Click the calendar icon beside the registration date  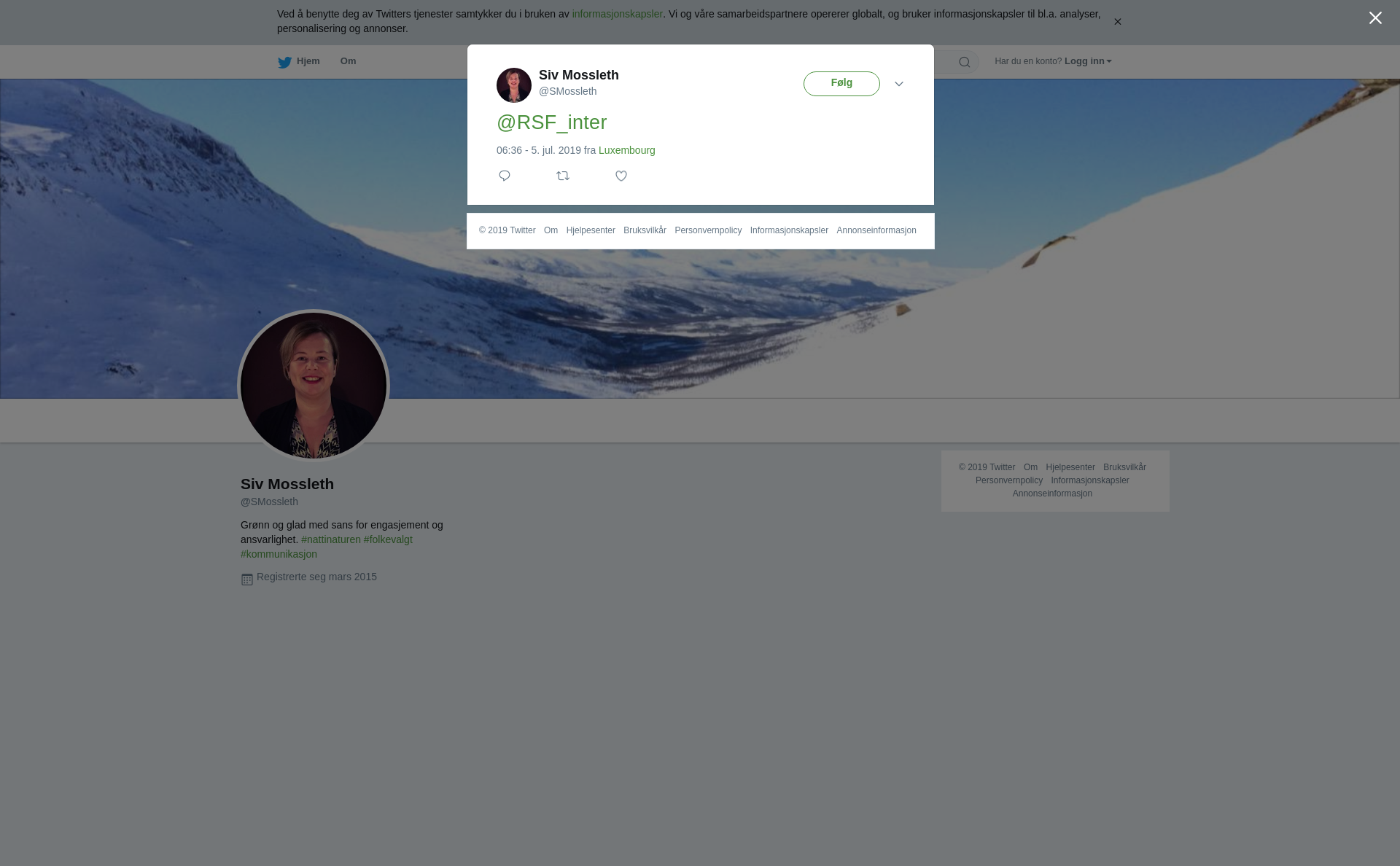[x=247, y=580]
